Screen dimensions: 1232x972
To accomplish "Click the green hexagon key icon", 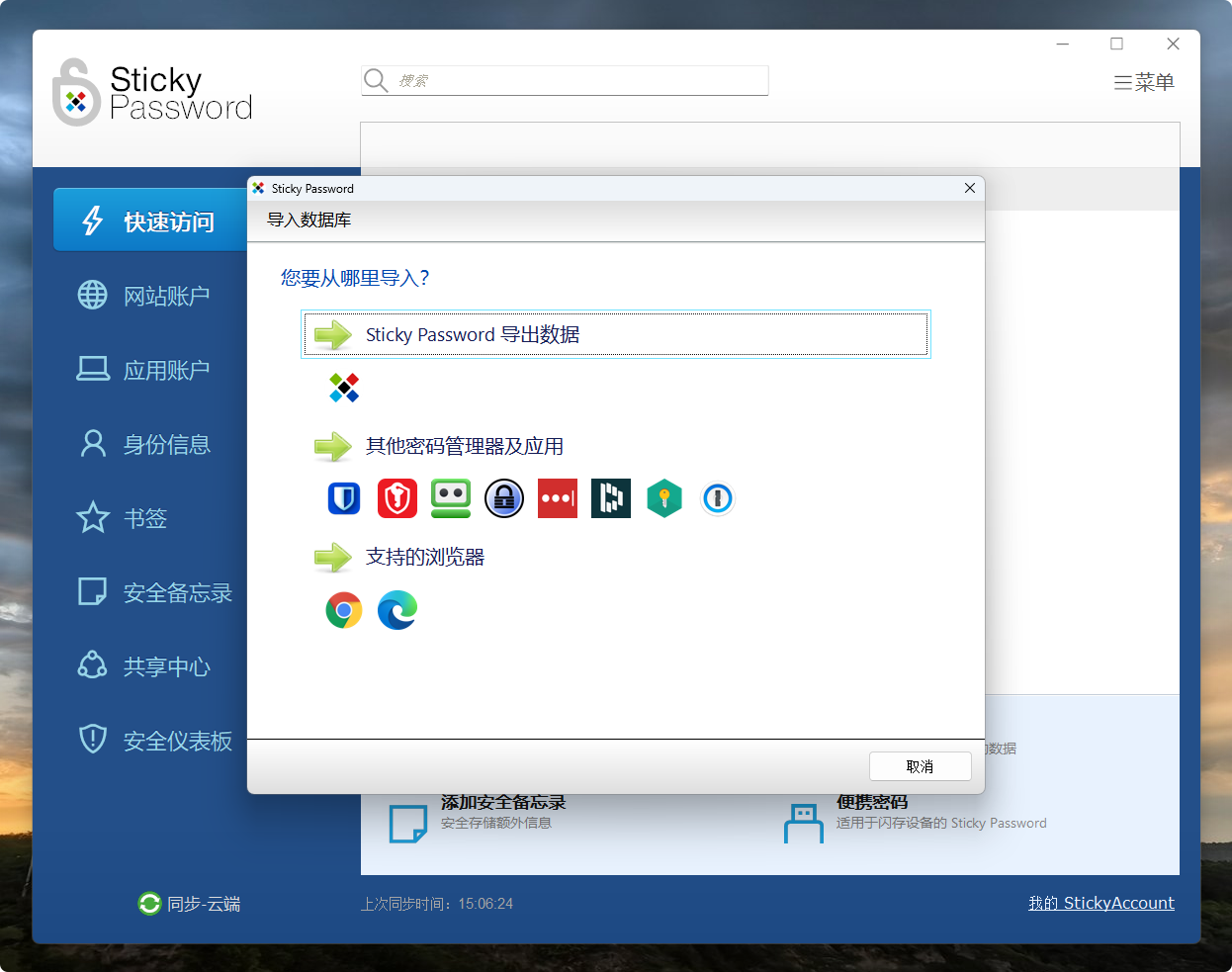I will point(664,498).
